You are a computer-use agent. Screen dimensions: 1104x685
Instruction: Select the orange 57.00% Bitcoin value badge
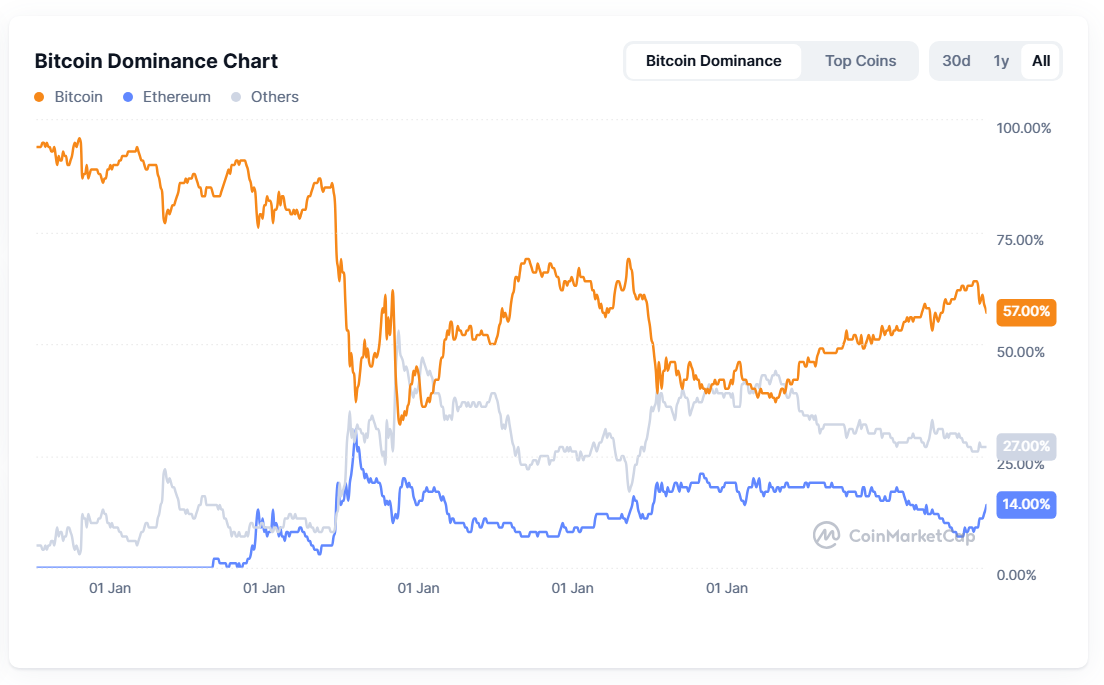pyautogui.click(x=1026, y=312)
